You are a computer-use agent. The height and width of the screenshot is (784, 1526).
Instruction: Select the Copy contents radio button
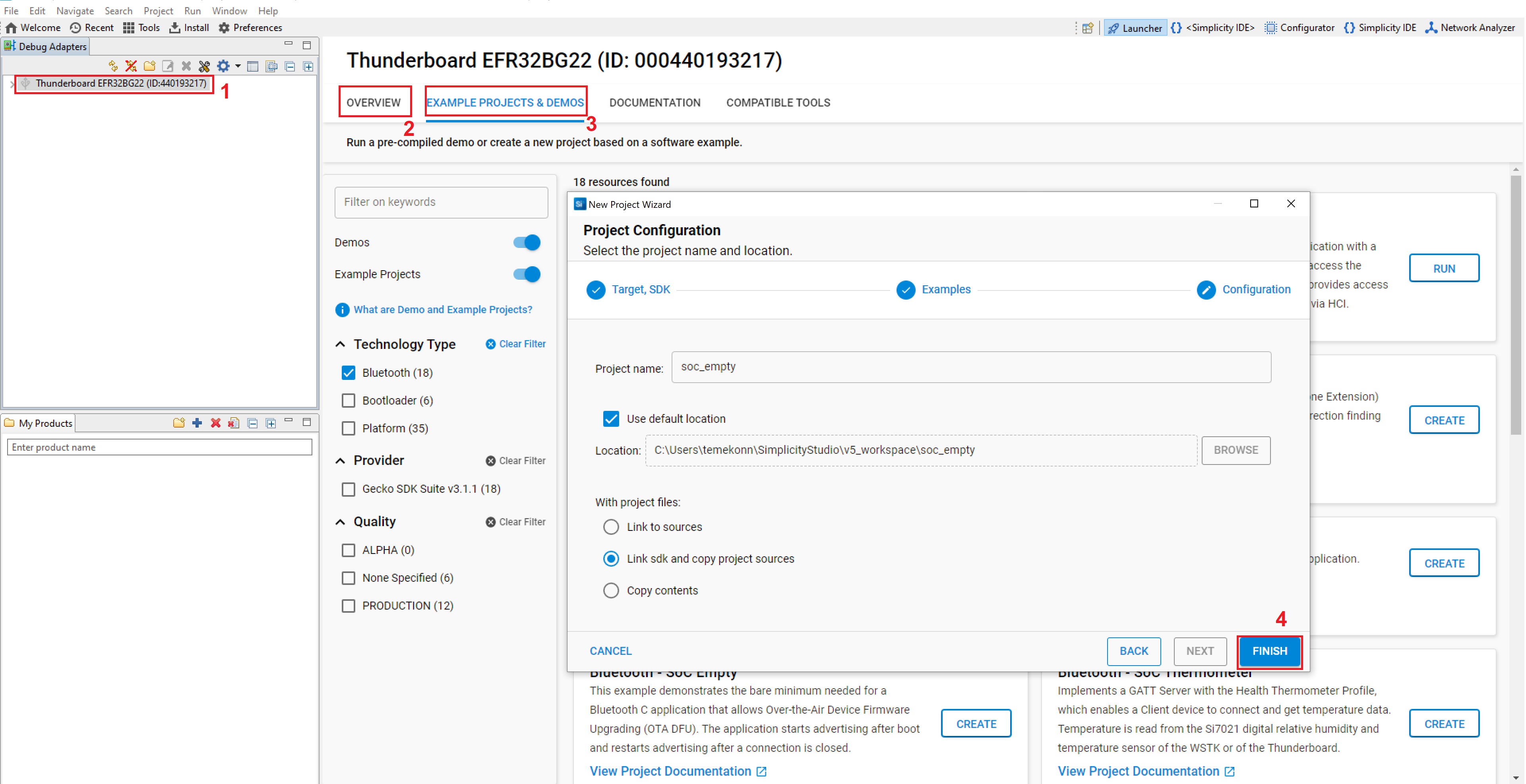tap(611, 590)
